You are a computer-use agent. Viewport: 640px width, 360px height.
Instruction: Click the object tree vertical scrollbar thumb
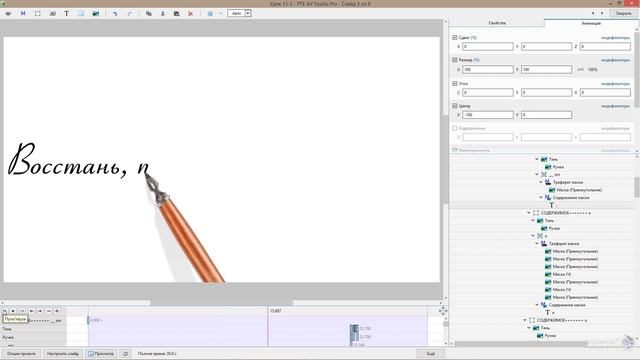point(637,187)
